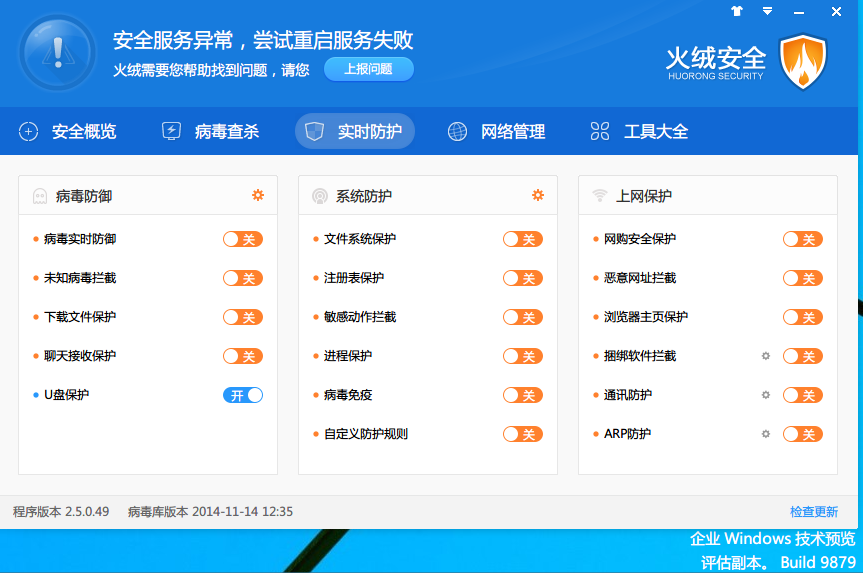Go to the 工具大全 tab
Screen dimensions: 863x573
click(x=640, y=131)
